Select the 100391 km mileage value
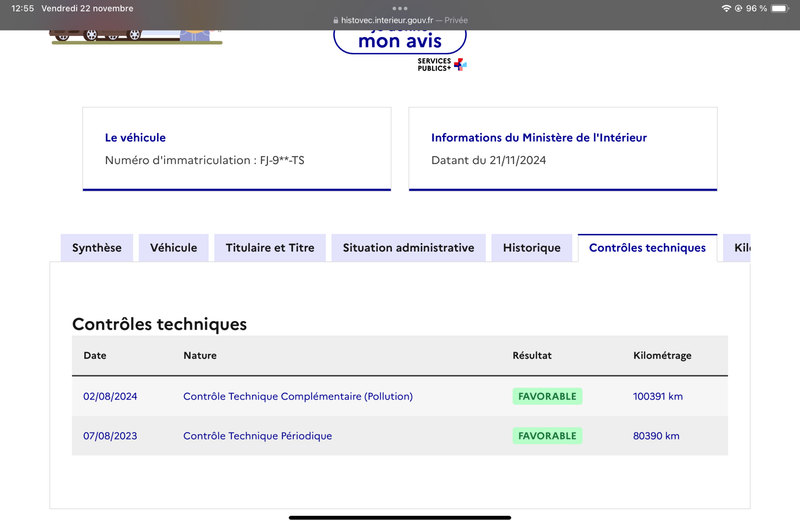The width and height of the screenshot is (800, 525). tap(658, 396)
